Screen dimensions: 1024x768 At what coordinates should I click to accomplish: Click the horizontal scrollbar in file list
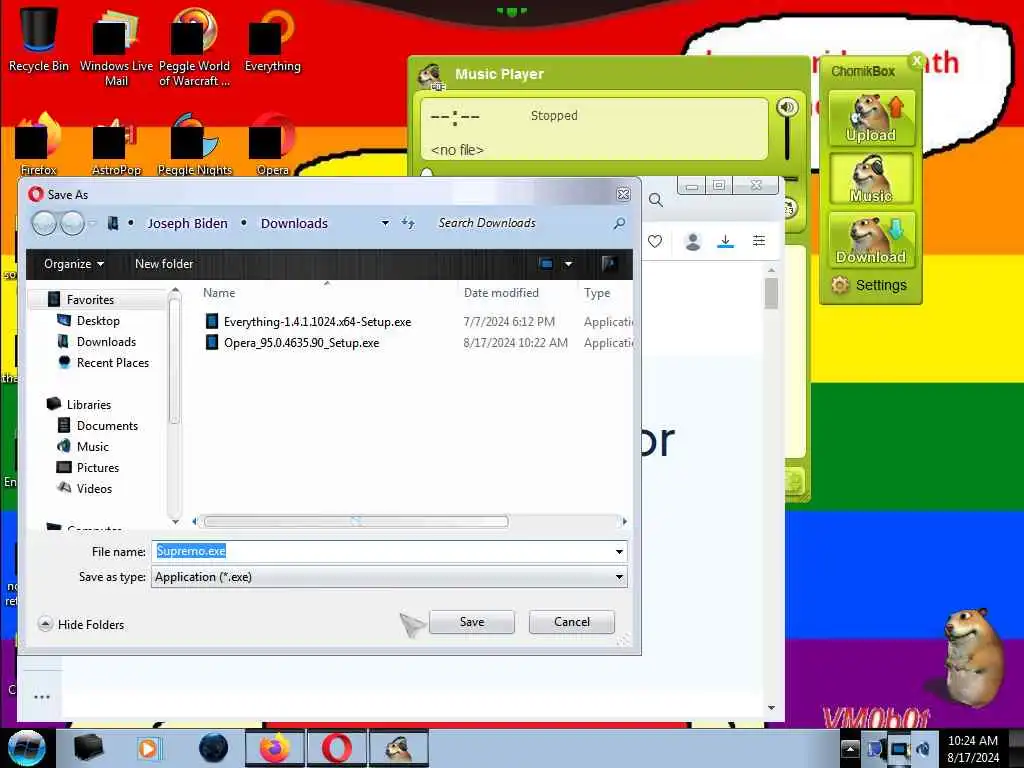pos(356,522)
